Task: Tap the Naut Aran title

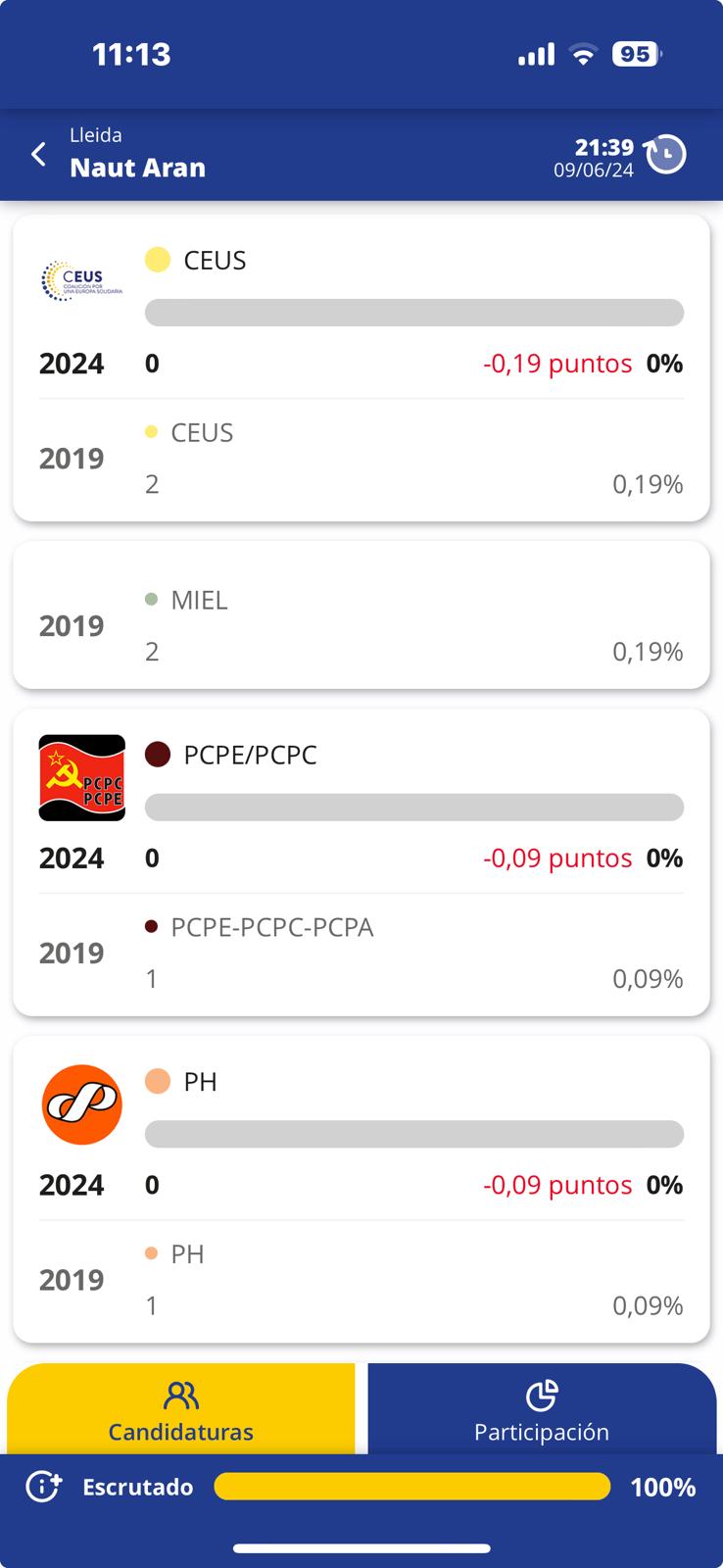Action: coord(137,168)
